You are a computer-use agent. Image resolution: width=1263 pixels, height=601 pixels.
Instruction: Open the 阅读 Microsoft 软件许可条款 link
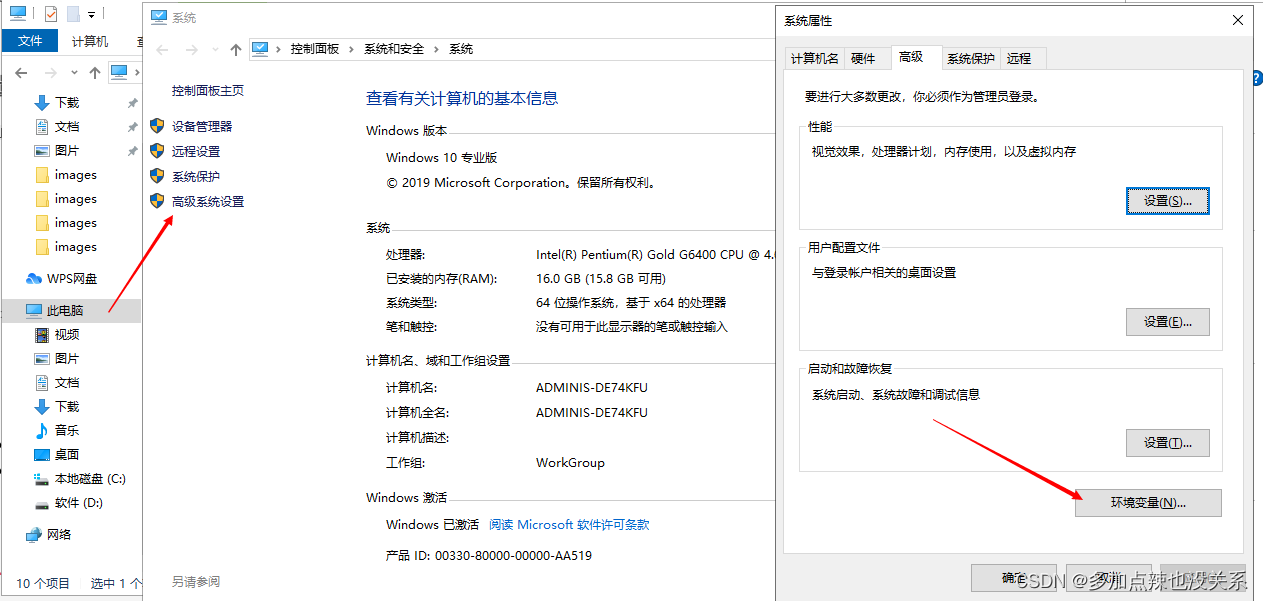[x=569, y=525]
